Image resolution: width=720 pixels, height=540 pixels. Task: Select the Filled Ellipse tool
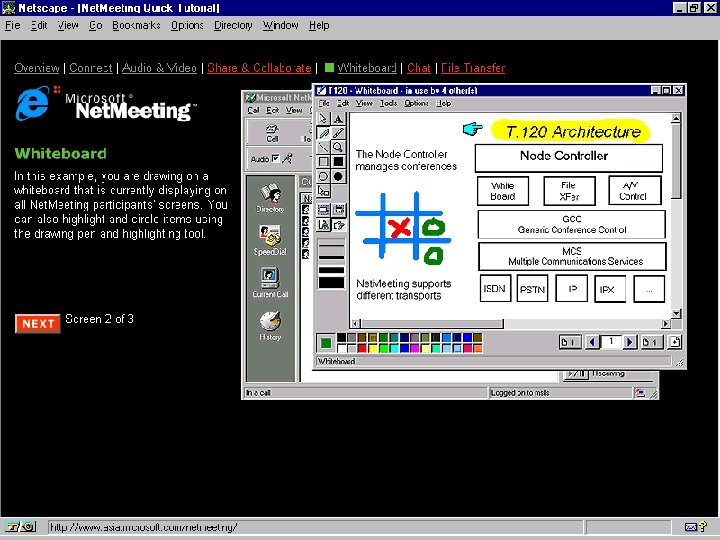coord(338,176)
